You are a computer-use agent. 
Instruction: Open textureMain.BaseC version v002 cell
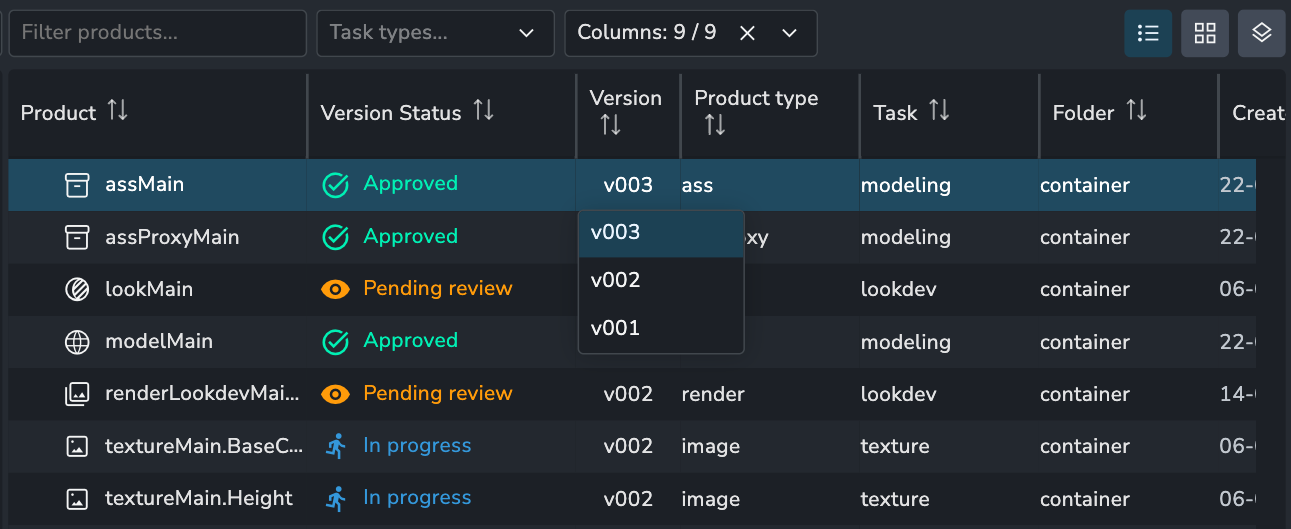(628, 447)
